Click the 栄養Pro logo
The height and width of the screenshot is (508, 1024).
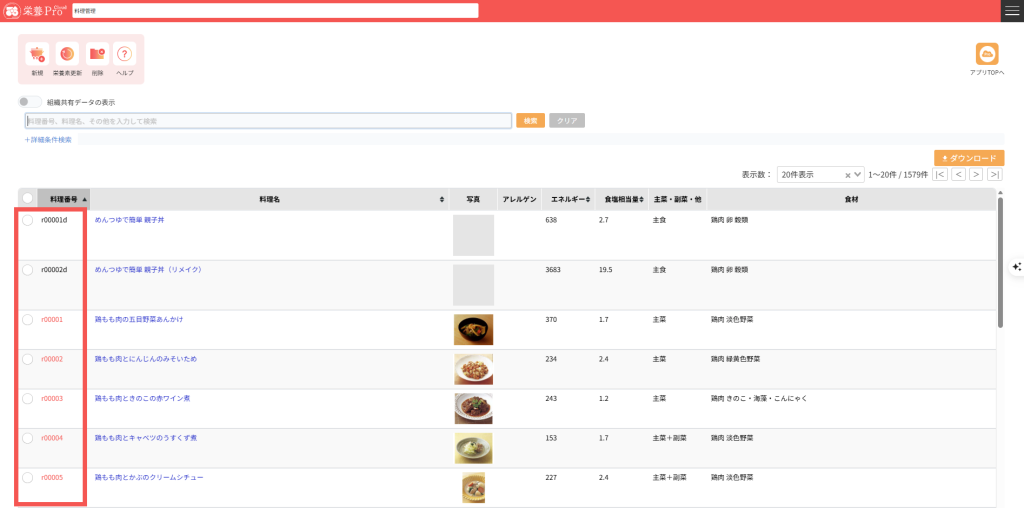tap(35, 10)
